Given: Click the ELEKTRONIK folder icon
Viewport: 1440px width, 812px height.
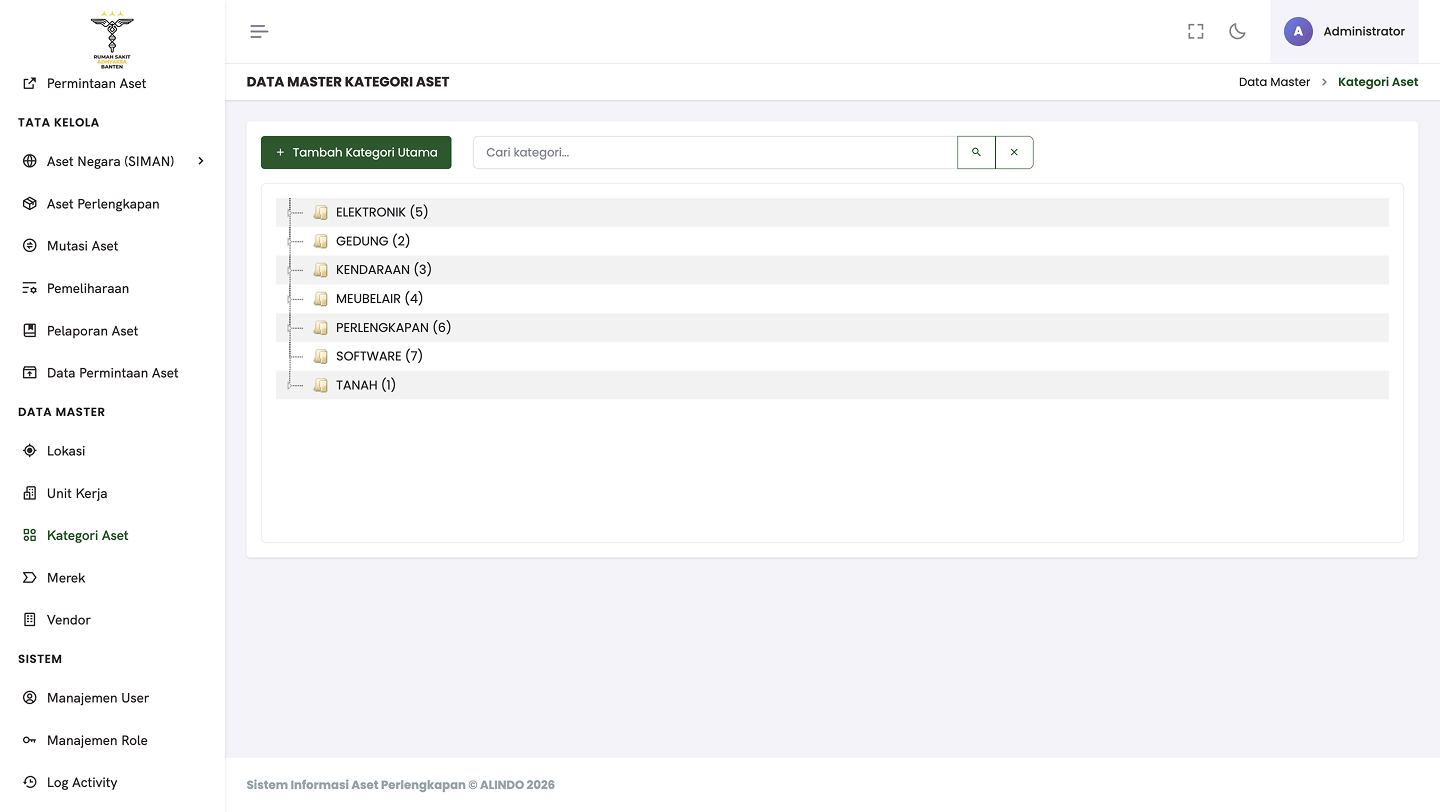Looking at the screenshot, I should click(x=321, y=212).
